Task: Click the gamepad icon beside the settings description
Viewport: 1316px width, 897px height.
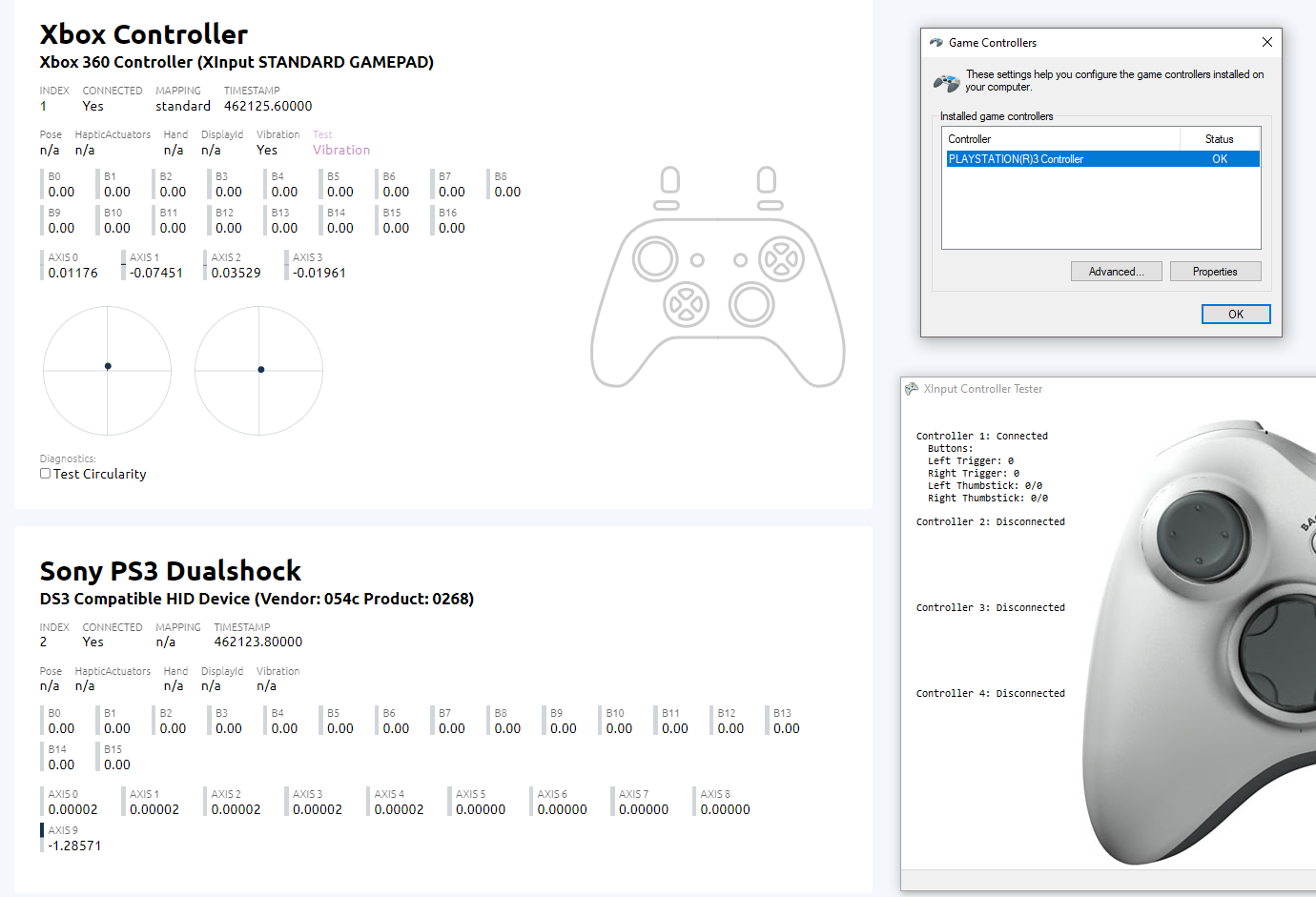Action: pos(946,83)
